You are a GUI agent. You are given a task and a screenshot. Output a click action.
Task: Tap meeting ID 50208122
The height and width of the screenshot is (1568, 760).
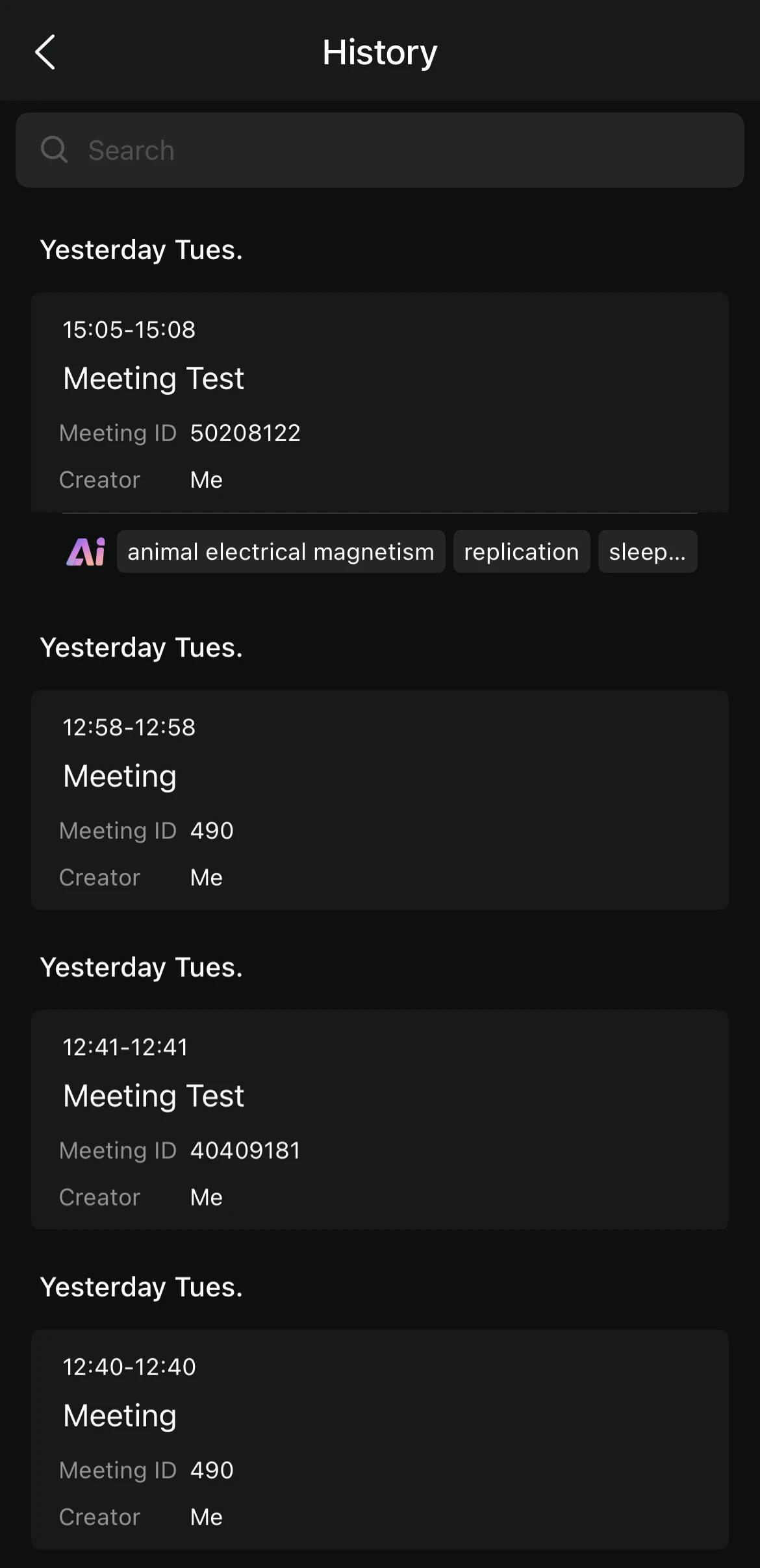(245, 433)
